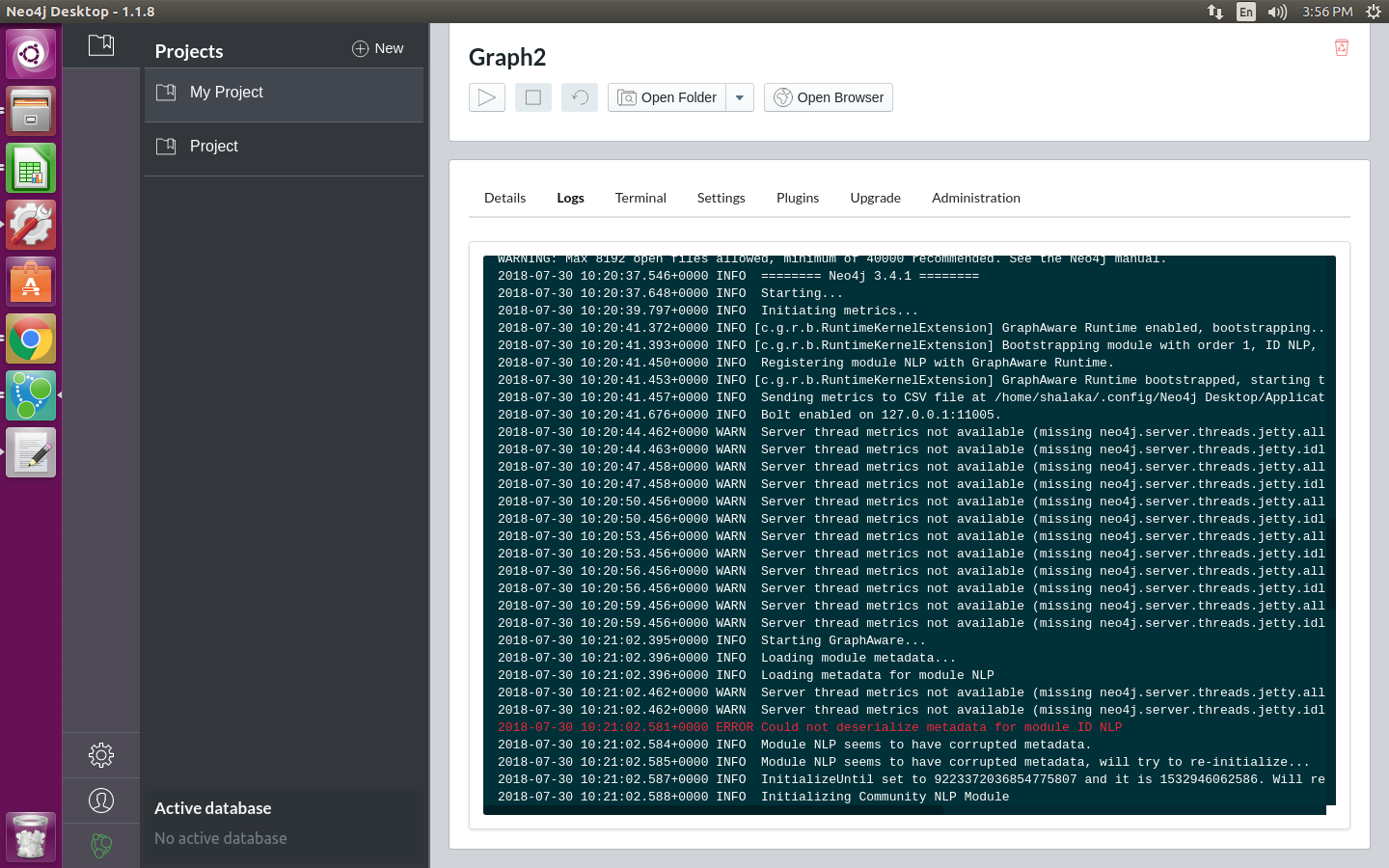Open System Tools wrench icon in launcher

(x=31, y=225)
